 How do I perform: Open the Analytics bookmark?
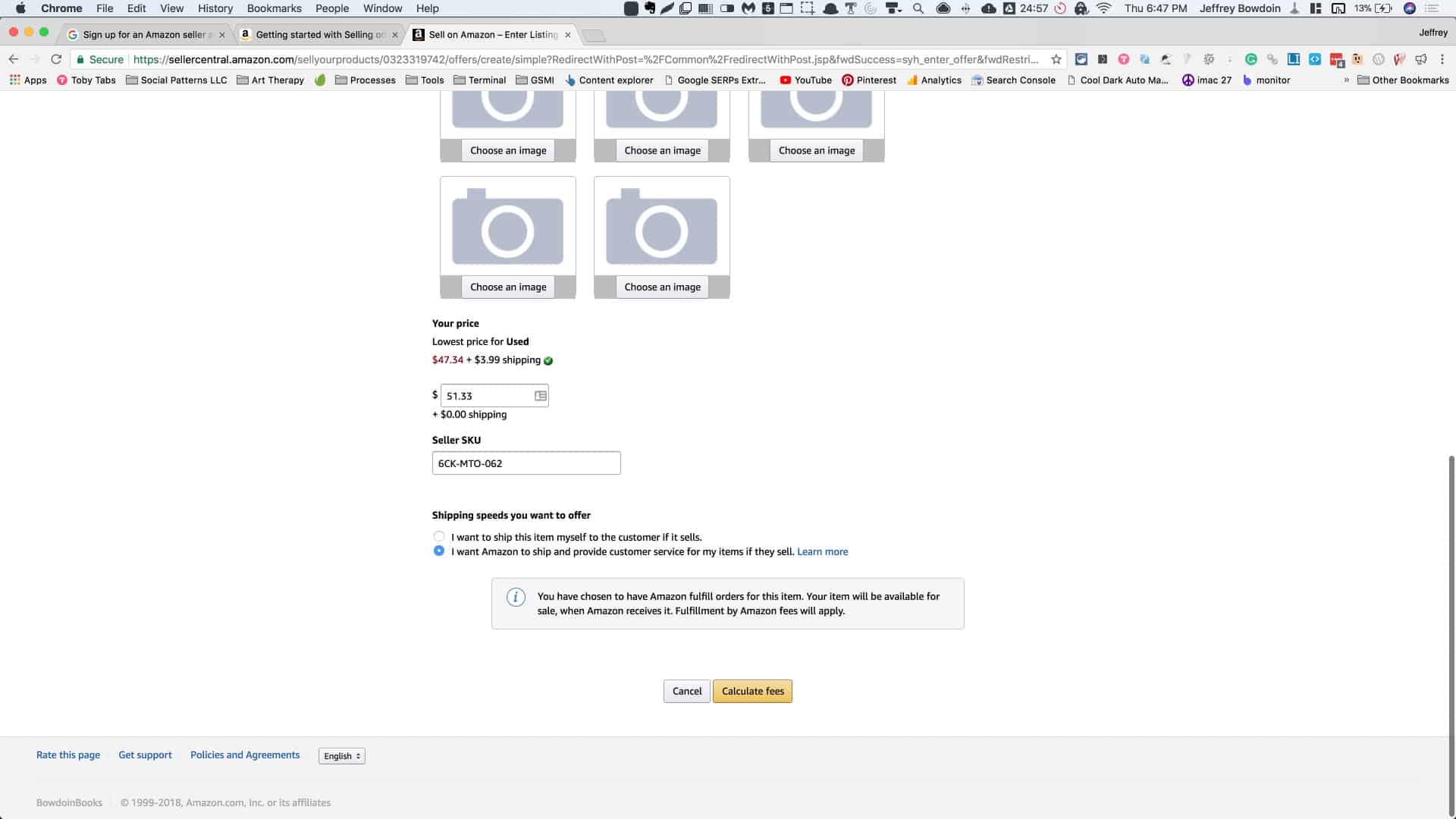coord(935,80)
